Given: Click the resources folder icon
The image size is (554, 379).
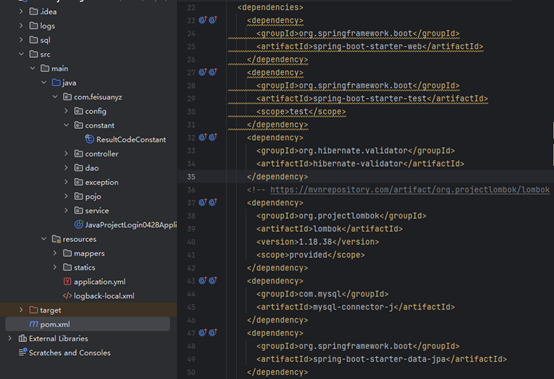Looking at the screenshot, I should (56, 239).
